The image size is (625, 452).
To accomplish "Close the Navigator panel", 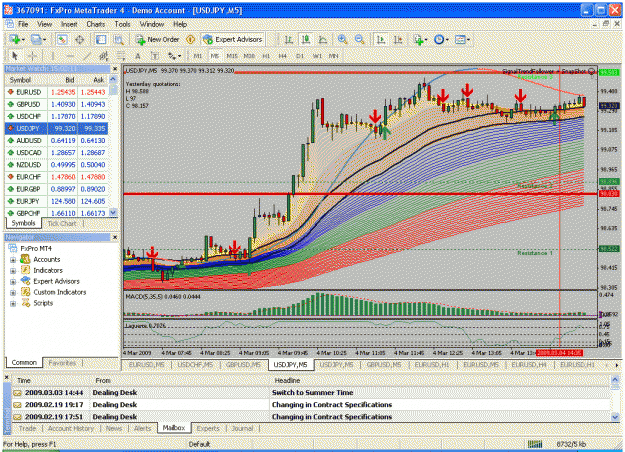I will [115, 237].
